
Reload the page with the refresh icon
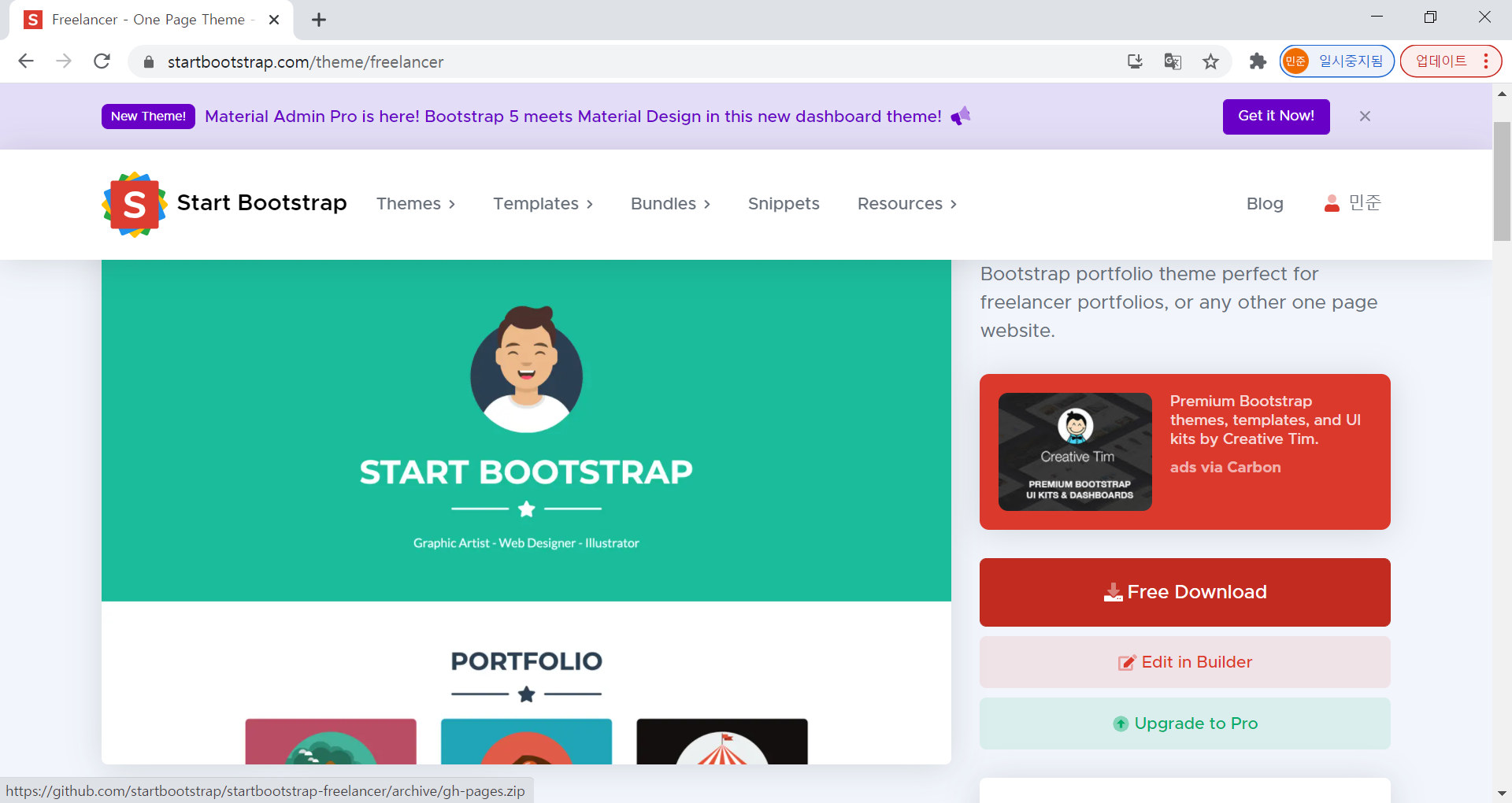click(102, 61)
